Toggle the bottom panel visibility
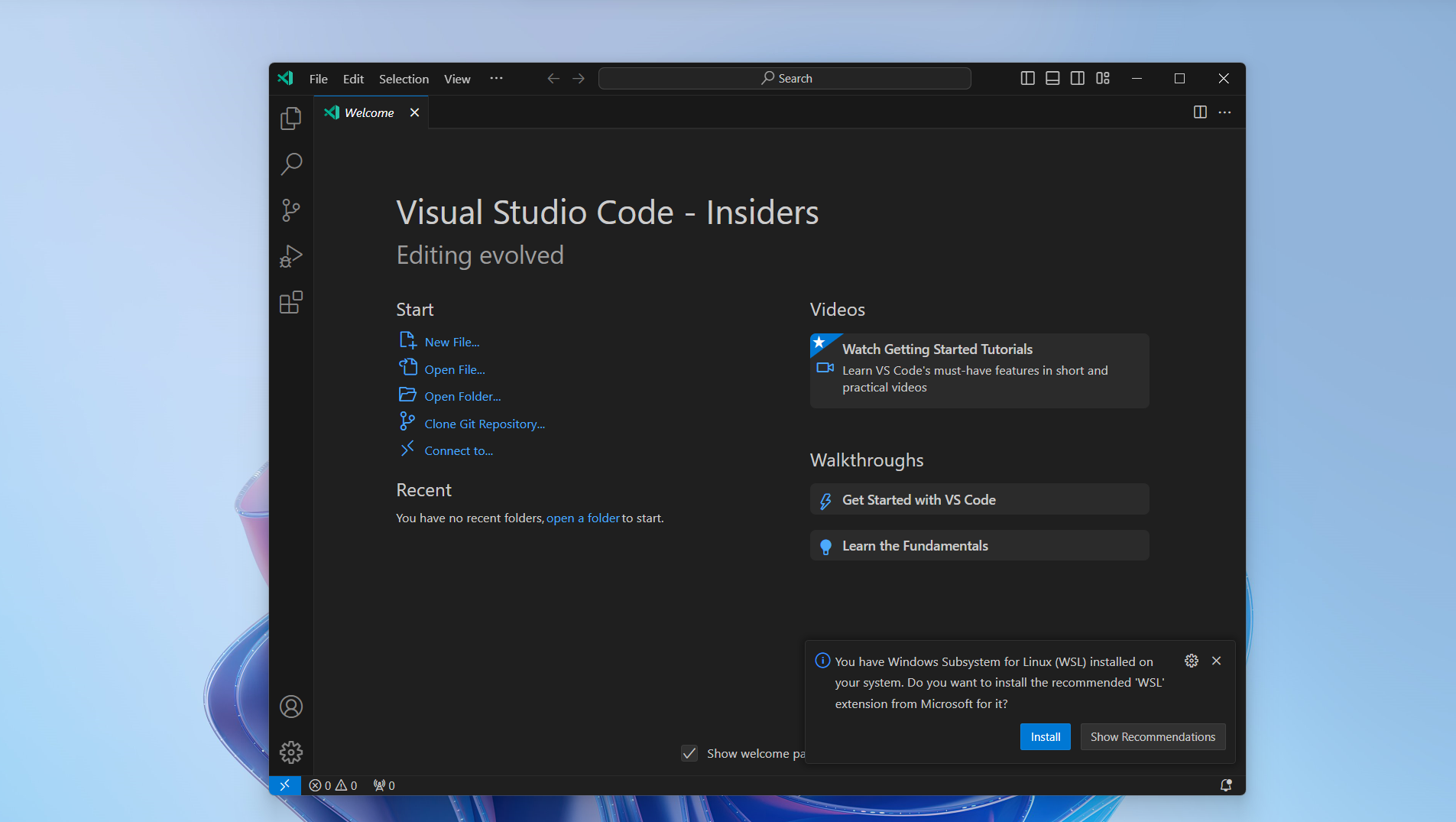The width and height of the screenshot is (1456, 822). [1052, 78]
